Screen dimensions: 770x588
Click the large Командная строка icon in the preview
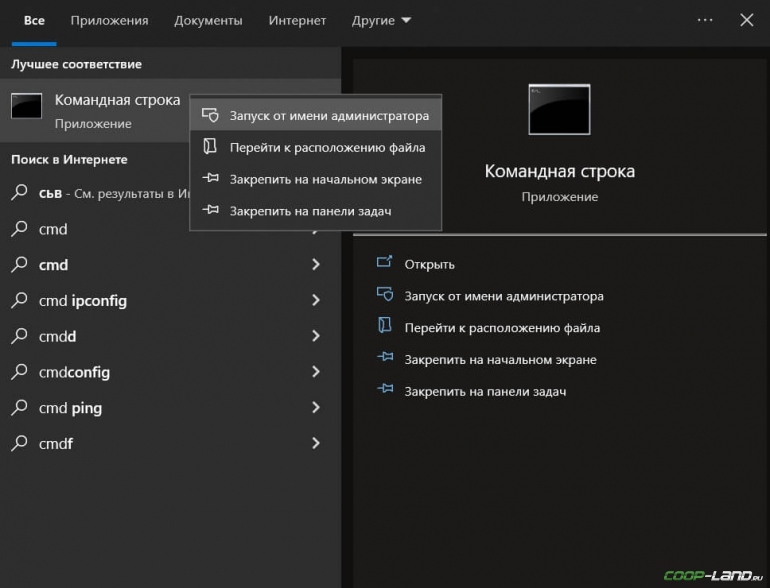pyautogui.click(x=559, y=109)
